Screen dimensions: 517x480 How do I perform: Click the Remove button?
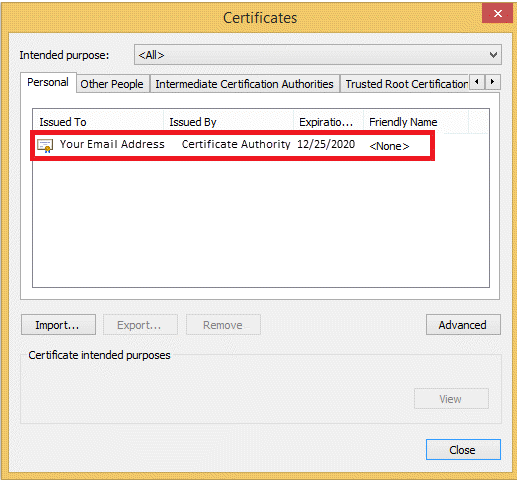click(x=223, y=325)
